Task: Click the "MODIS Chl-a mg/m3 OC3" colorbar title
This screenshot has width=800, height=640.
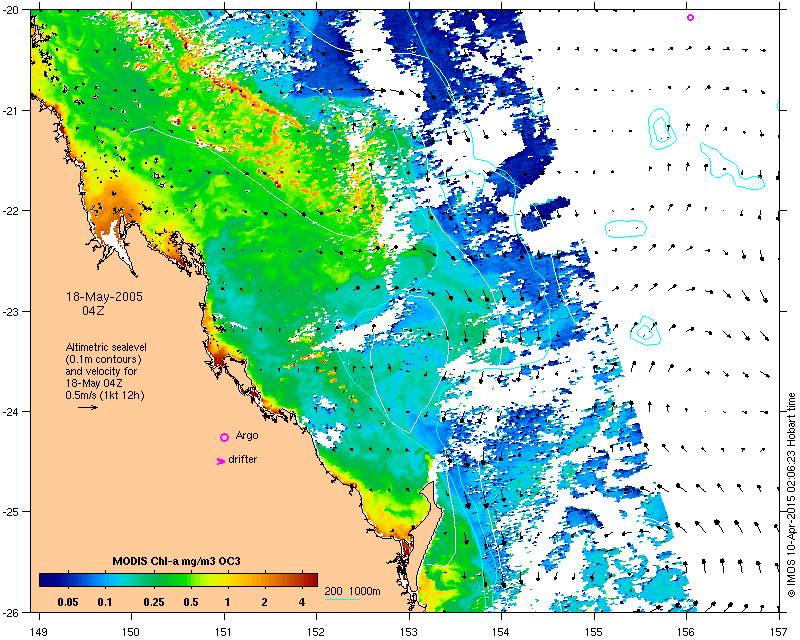Action: (x=177, y=561)
